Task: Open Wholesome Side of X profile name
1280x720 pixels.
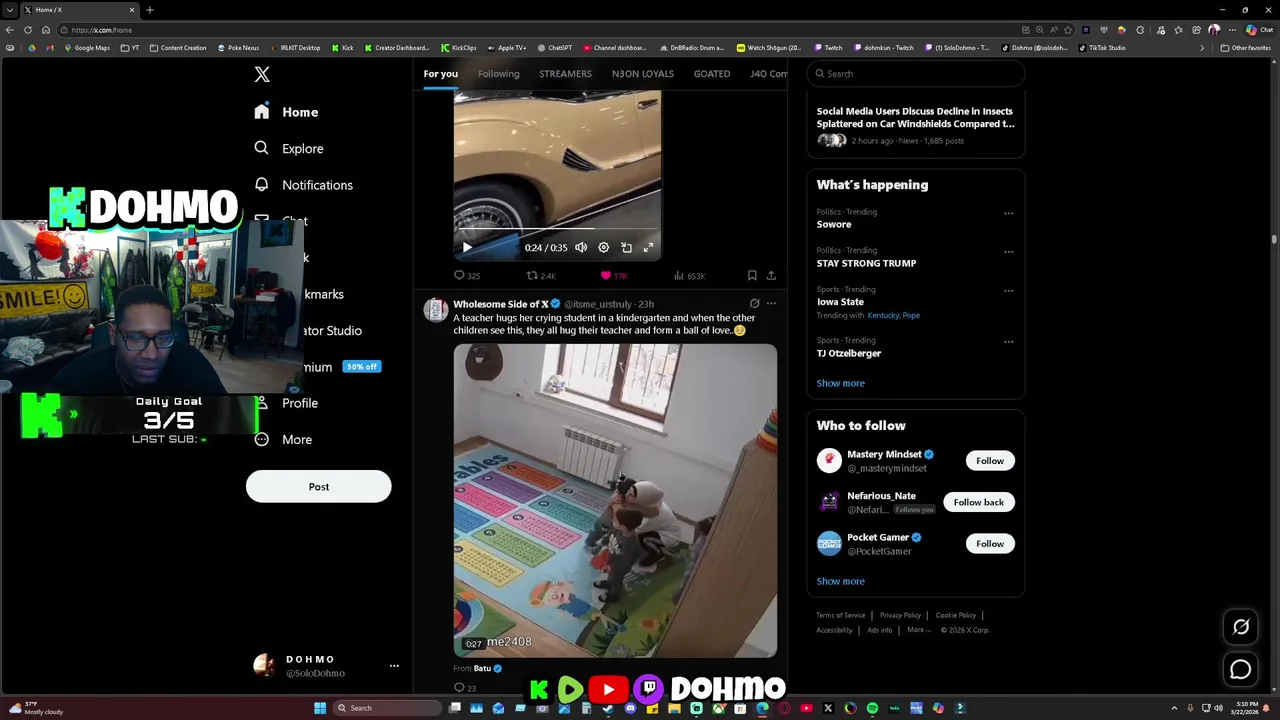Action: coord(500,304)
